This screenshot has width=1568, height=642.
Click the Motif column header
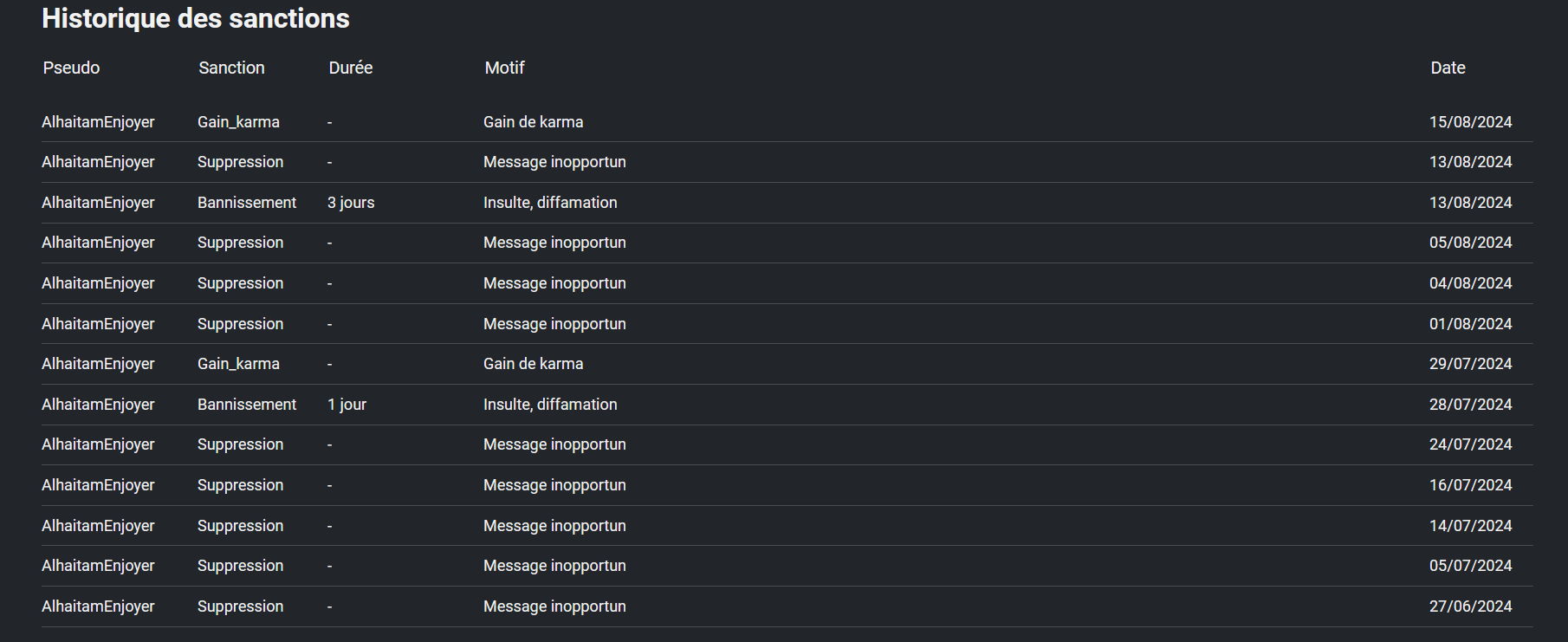(505, 68)
